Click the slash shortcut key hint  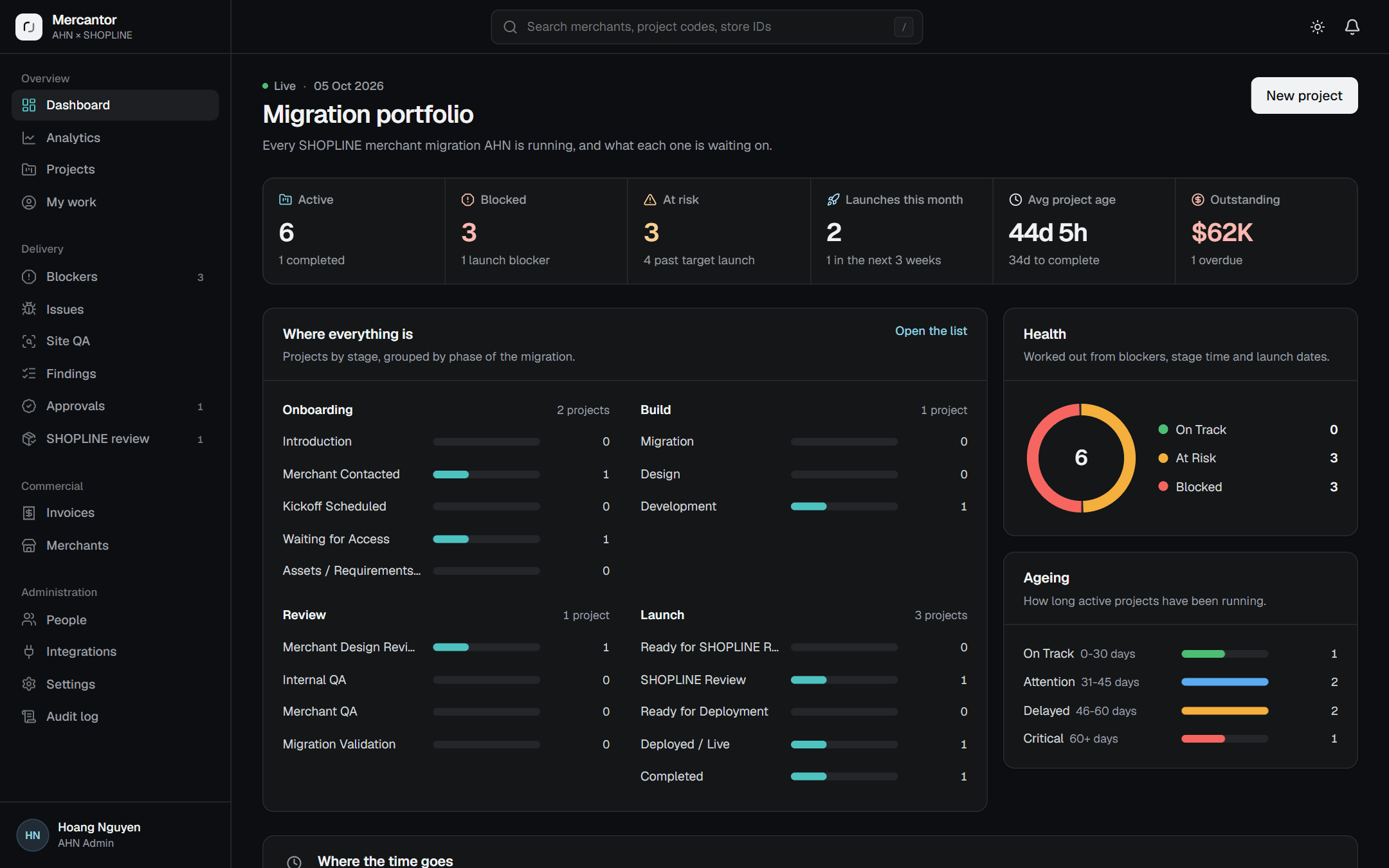pos(903,27)
